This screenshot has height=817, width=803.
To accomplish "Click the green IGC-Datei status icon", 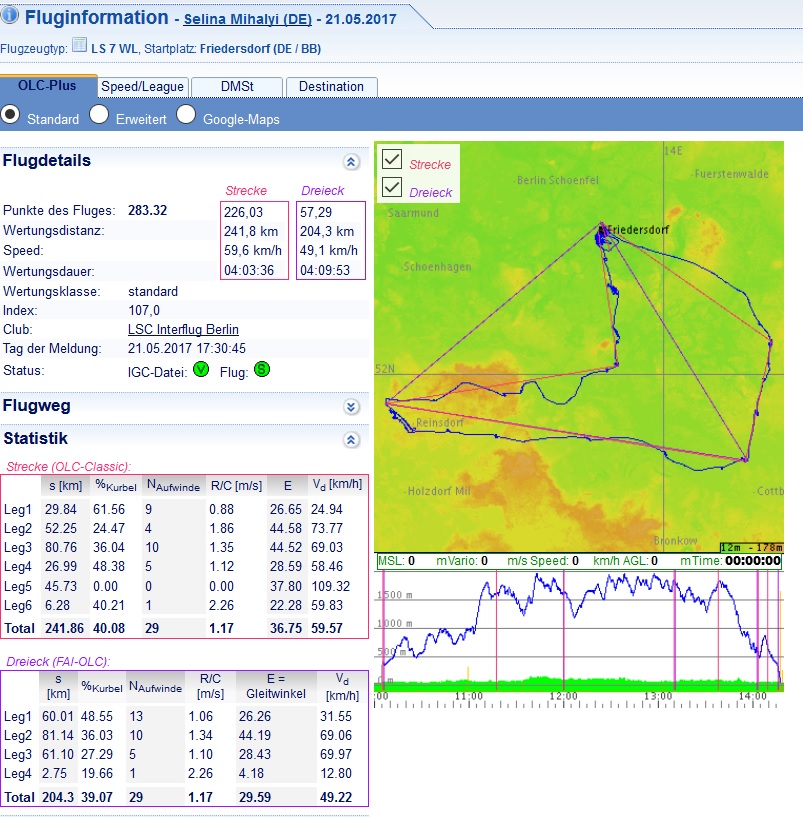I will (x=201, y=370).
